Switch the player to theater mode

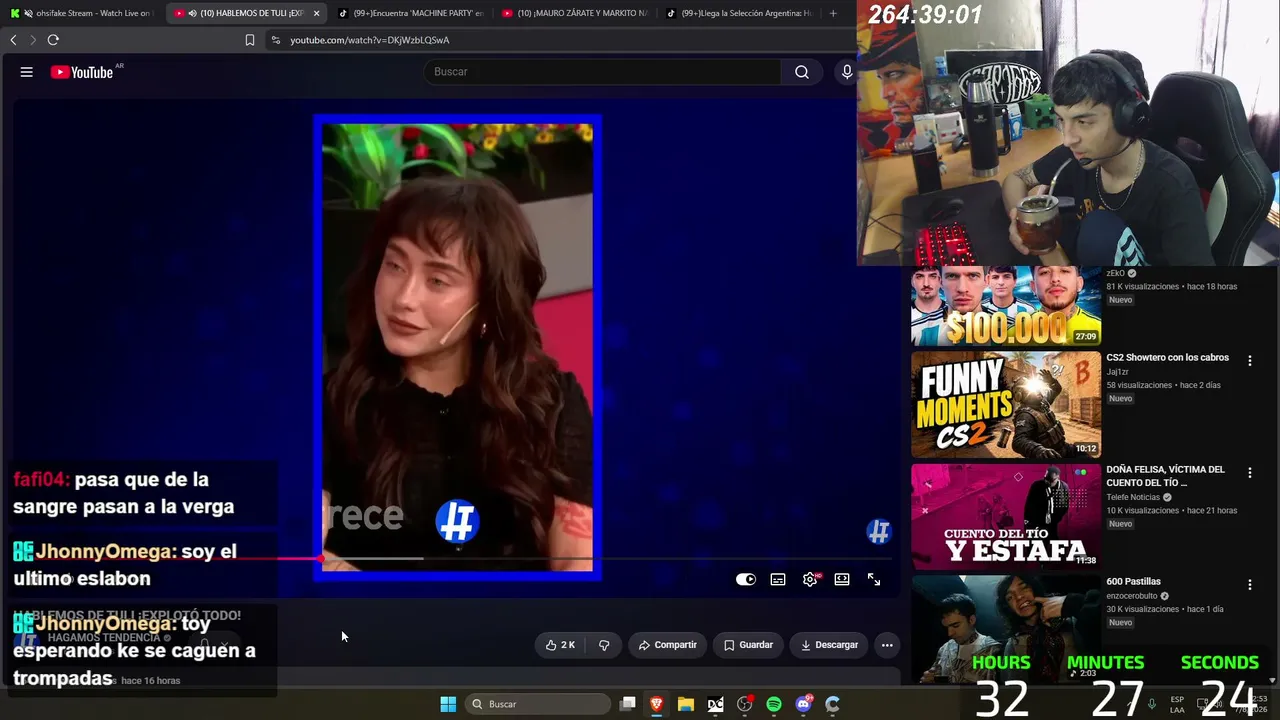pos(842,580)
